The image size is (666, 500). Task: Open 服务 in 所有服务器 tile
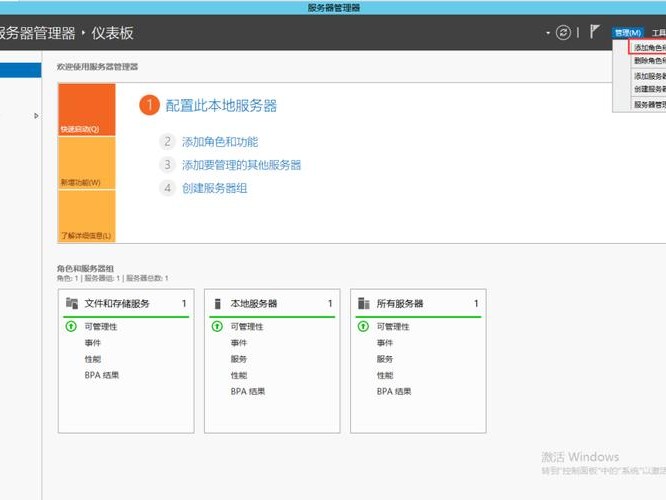[x=385, y=359]
